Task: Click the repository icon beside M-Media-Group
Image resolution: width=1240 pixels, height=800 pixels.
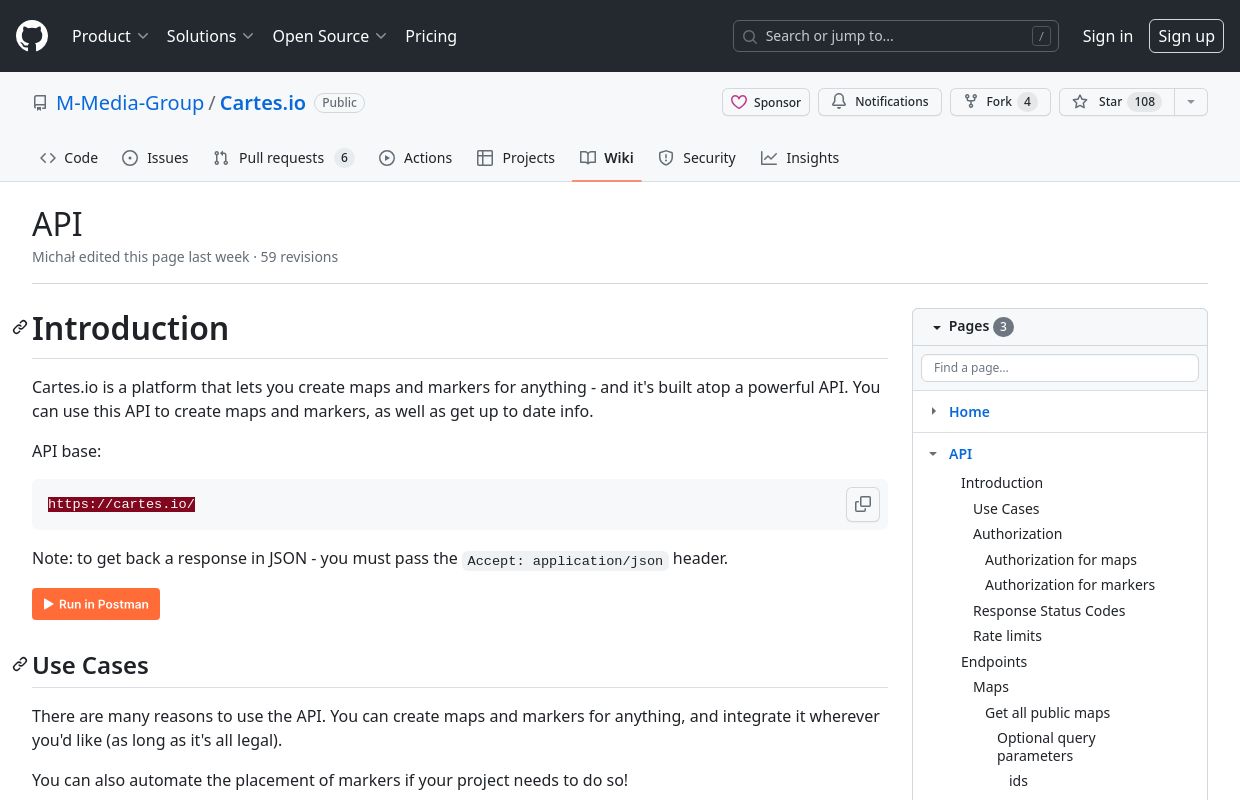Action: point(40,103)
